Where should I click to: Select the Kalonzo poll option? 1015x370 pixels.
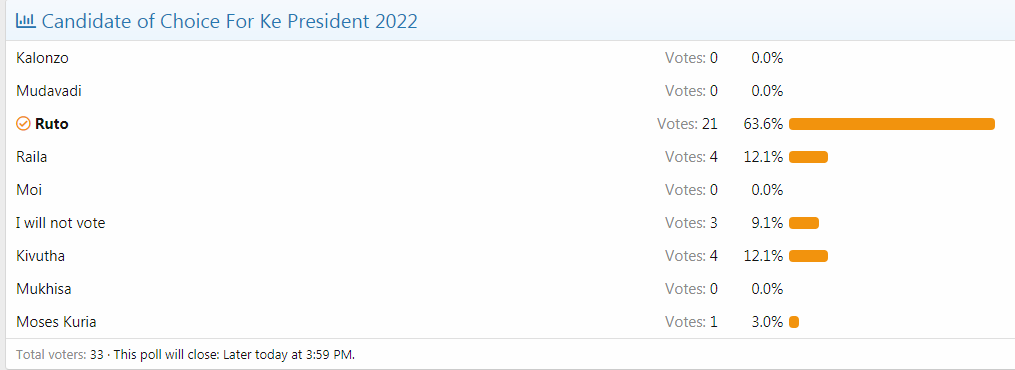coord(42,58)
